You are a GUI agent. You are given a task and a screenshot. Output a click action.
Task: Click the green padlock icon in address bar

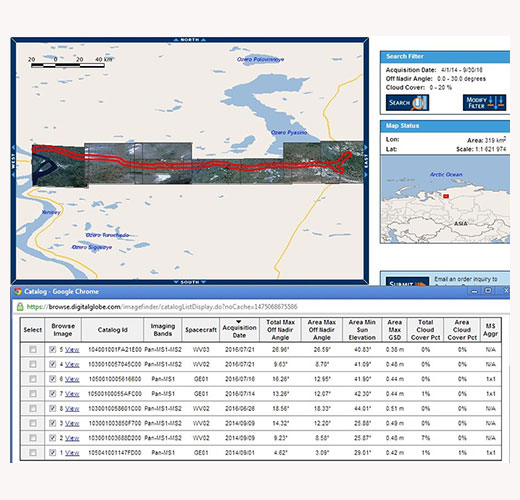20,307
